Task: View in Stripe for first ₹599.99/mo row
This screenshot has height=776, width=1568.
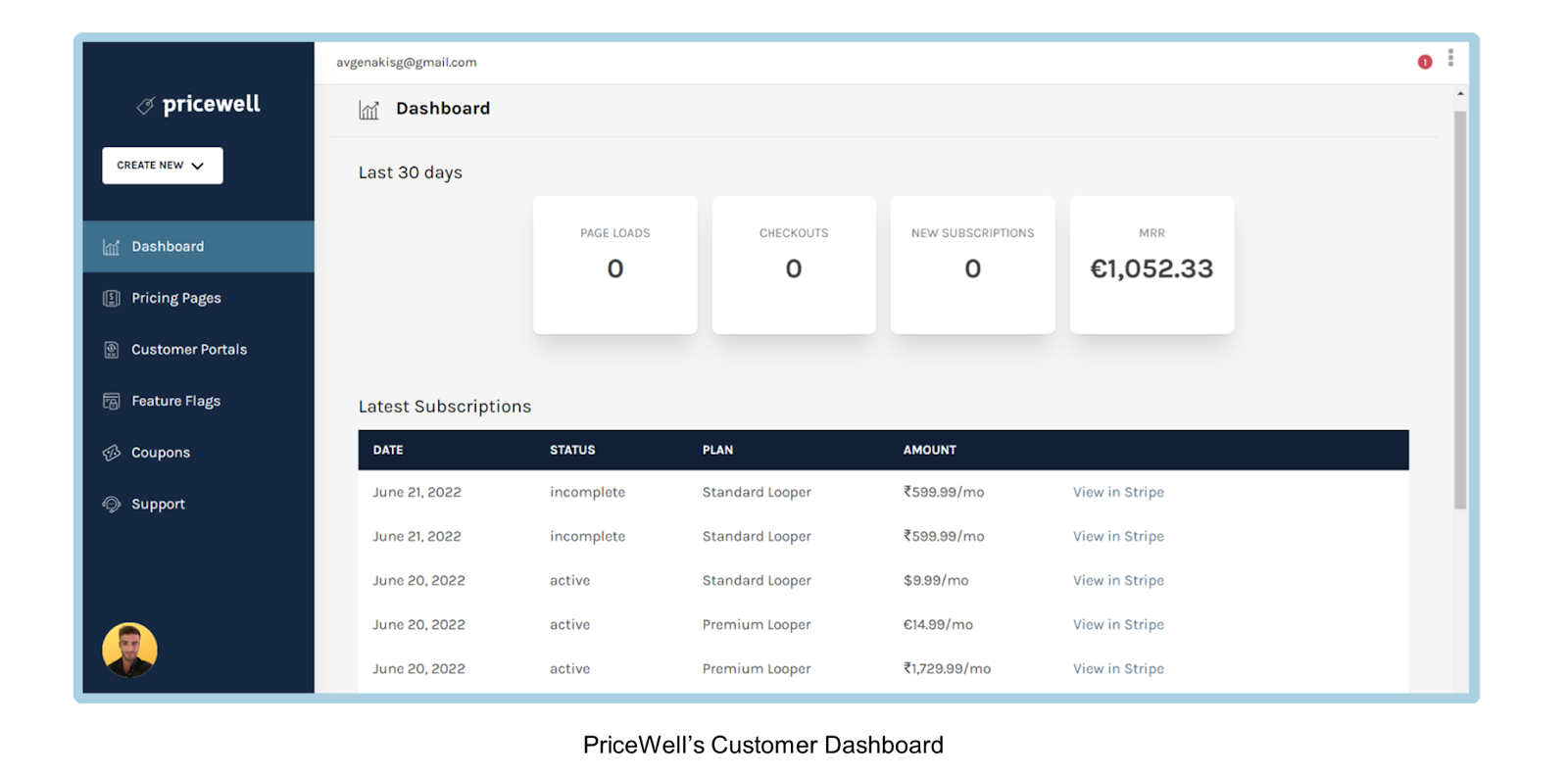Action: click(1118, 492)
